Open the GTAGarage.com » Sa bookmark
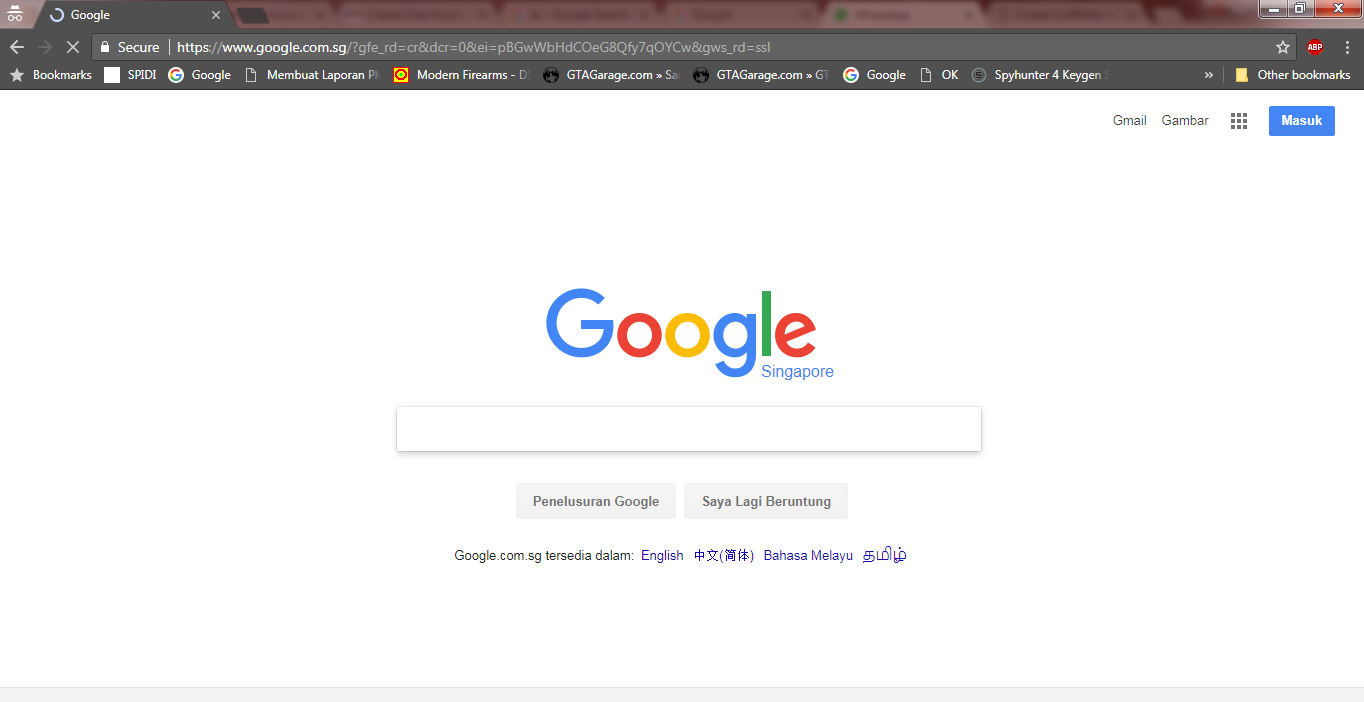 [x=610, y=75]
